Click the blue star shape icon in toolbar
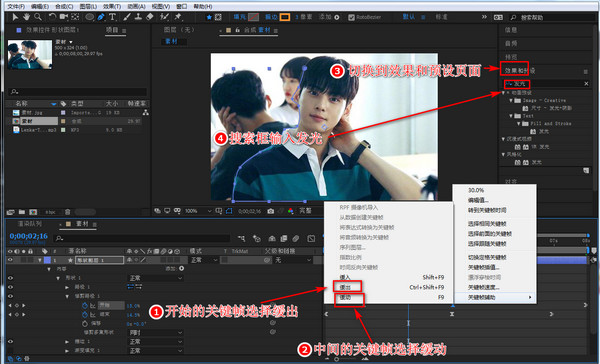This screenshot has height=364, width=600. (209, 17)
